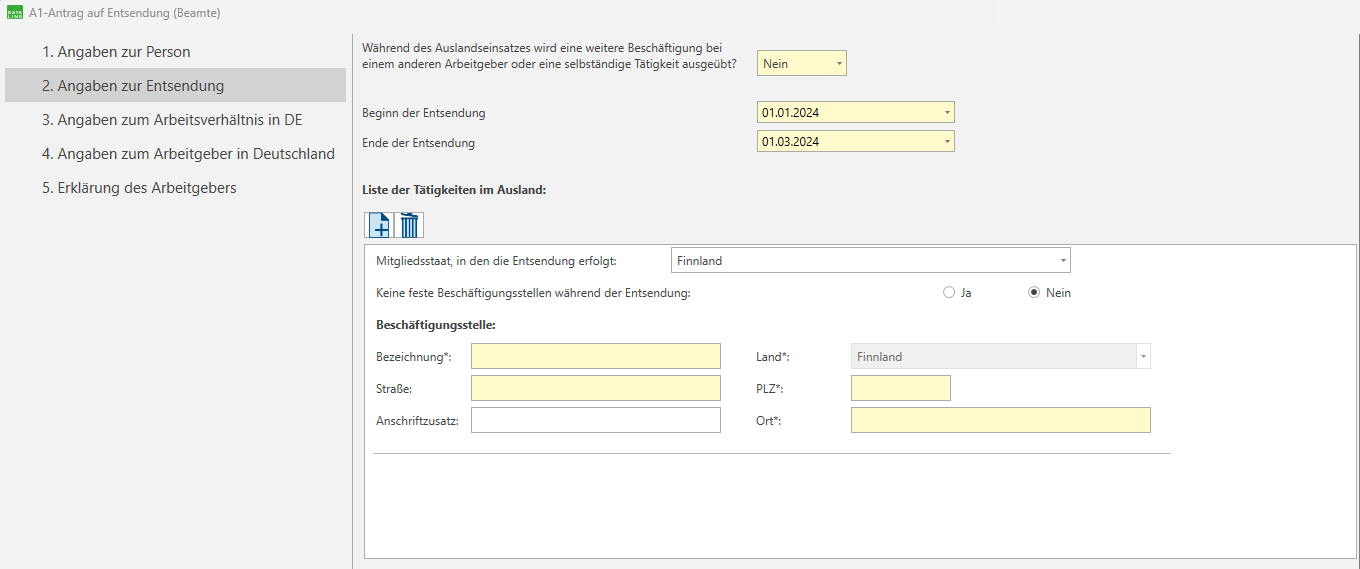Click the trash can delete icon
Image resolution: width=1360 pixels, height=569 pixels.
tap(410, 225)
